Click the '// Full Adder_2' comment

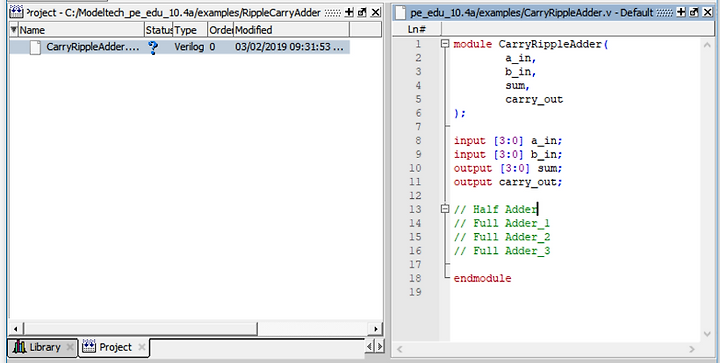coord(502,237)
